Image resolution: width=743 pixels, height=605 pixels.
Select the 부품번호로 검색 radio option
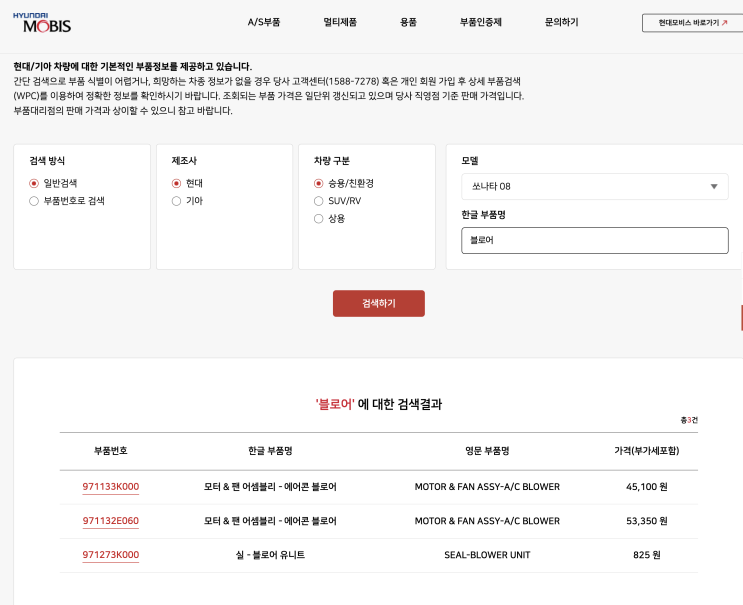[34, 201]
